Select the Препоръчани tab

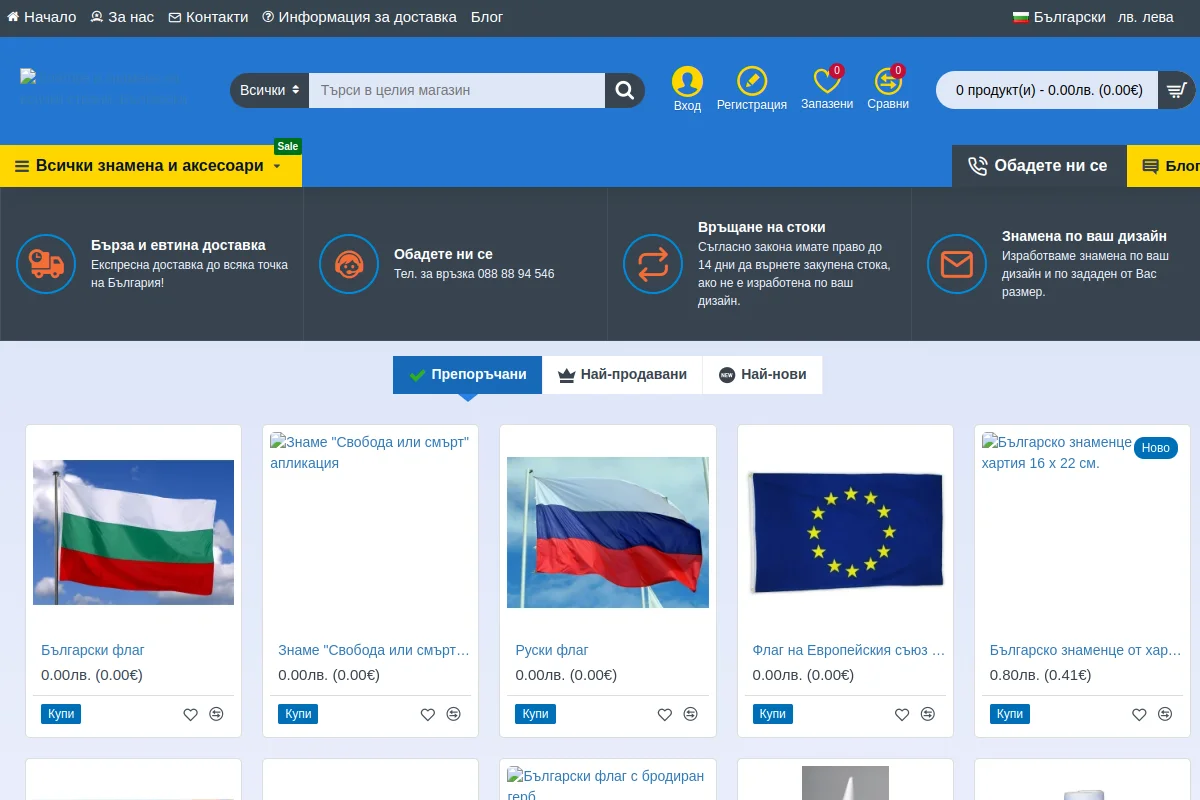pos(467,375)
